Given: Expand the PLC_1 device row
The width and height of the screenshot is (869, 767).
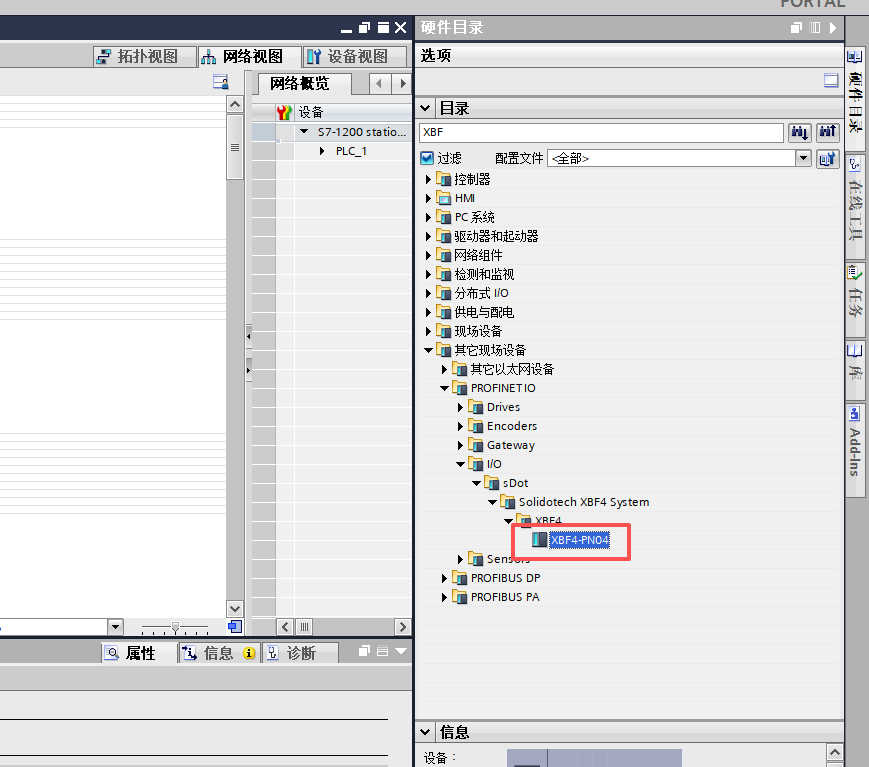Looking at the screenshot, I should click(x=322, y=151).
